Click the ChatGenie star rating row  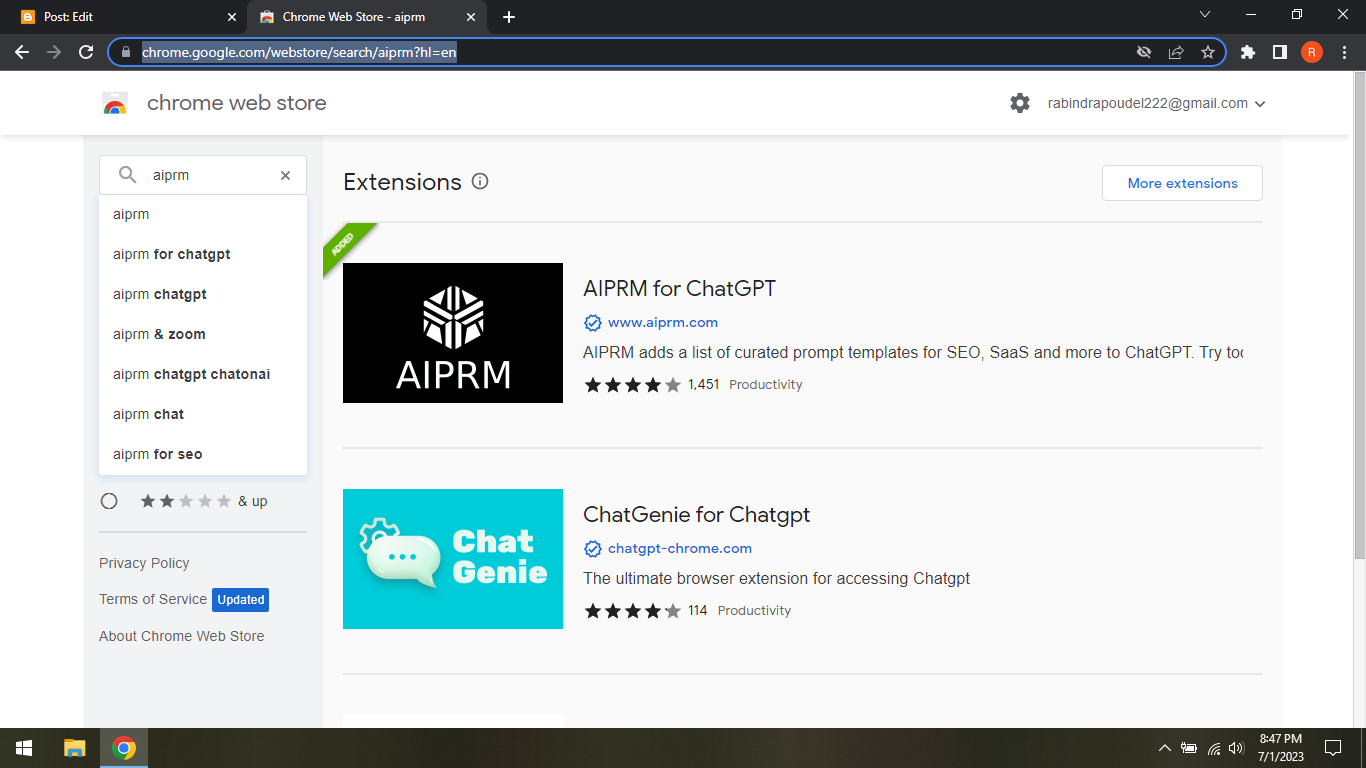(633, 611)
